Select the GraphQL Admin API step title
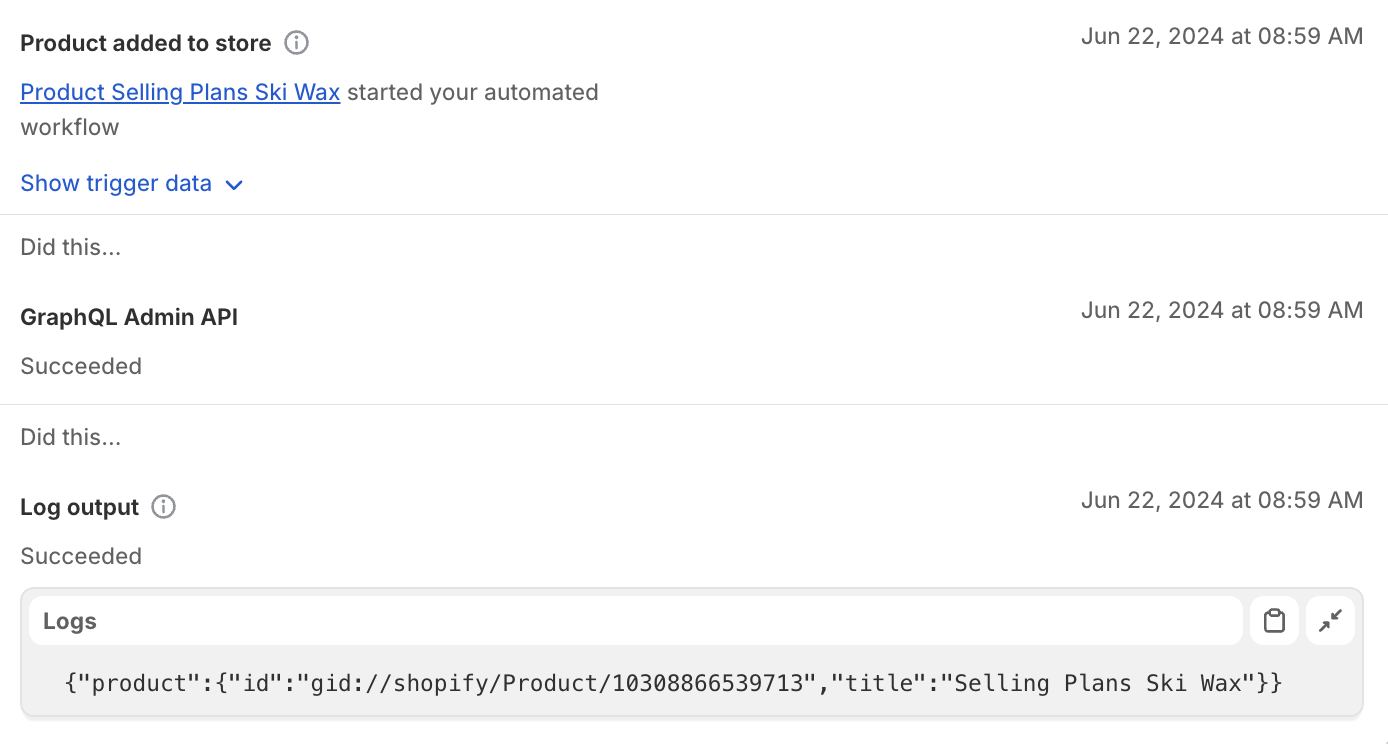Screen dimensions: 1388x744 [x=129, y=317]
